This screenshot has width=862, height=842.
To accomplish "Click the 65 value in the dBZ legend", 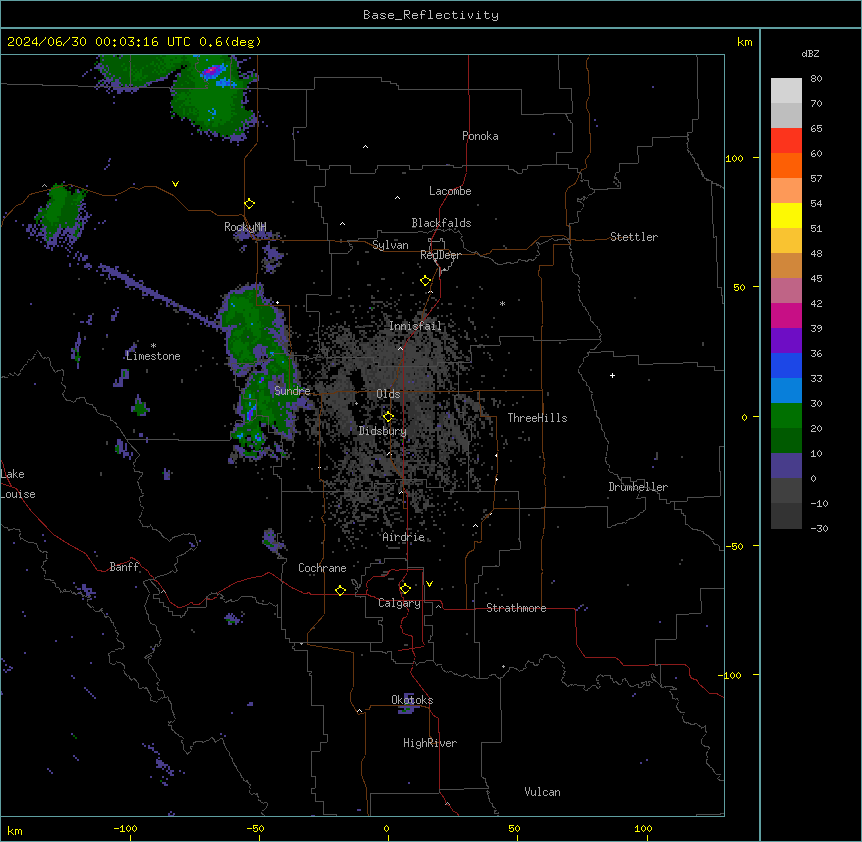I will coord(816,129).
